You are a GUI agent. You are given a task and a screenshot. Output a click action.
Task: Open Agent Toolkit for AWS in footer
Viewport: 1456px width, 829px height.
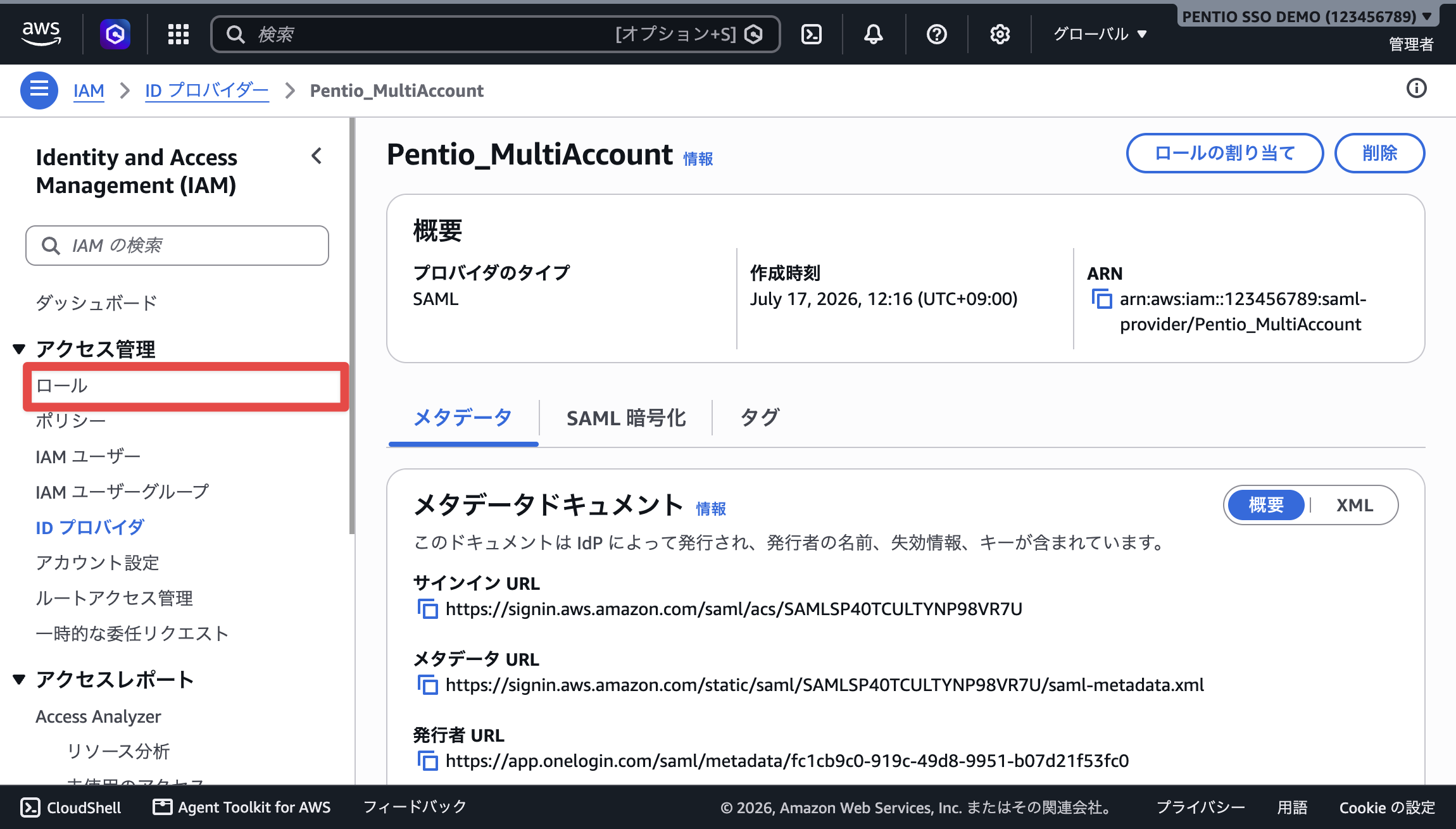coord(242,807)
